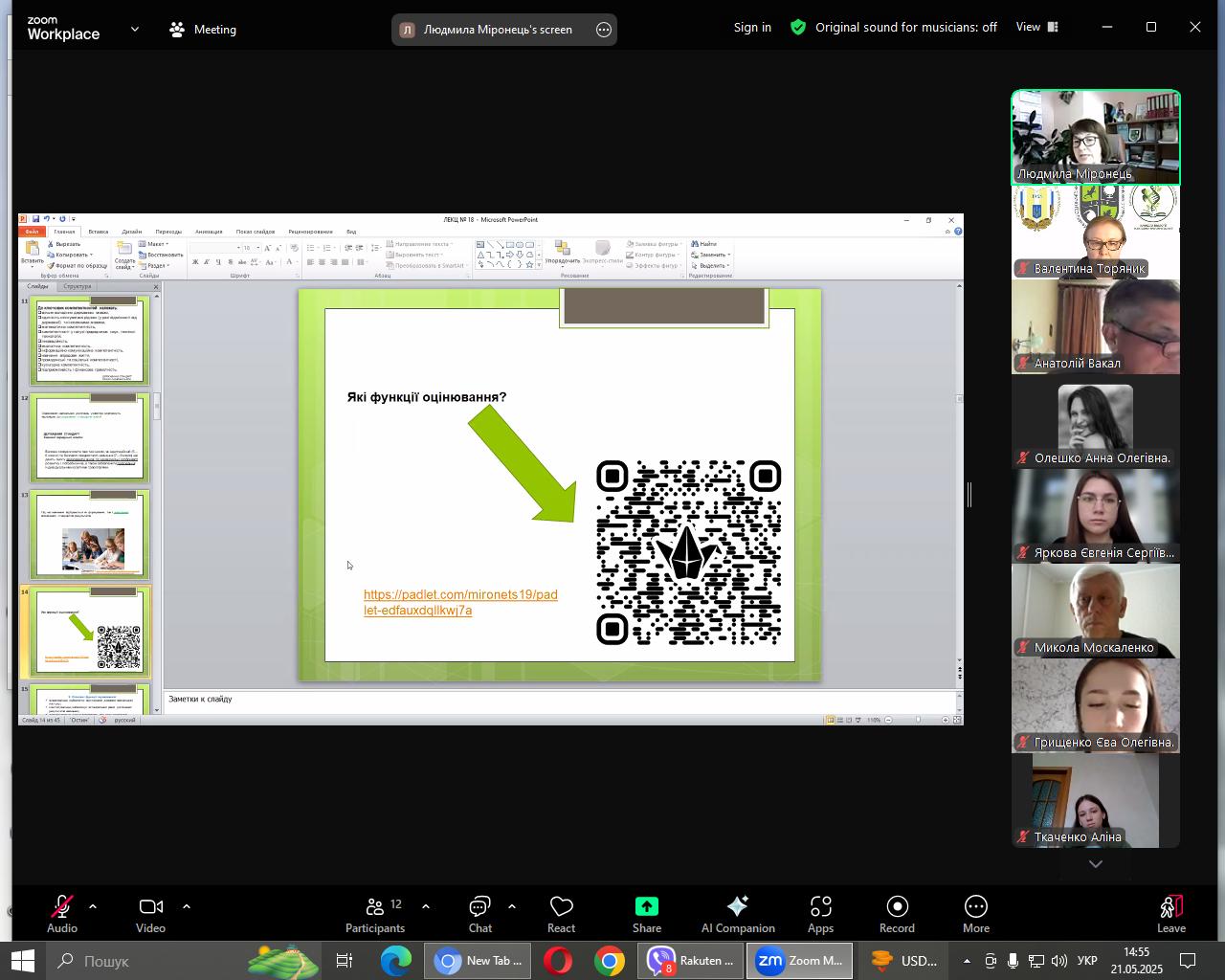Click the Reset (Восстановить) slide button
The height and width of the screenshot is (980, 1225).
tap(161, 255)
